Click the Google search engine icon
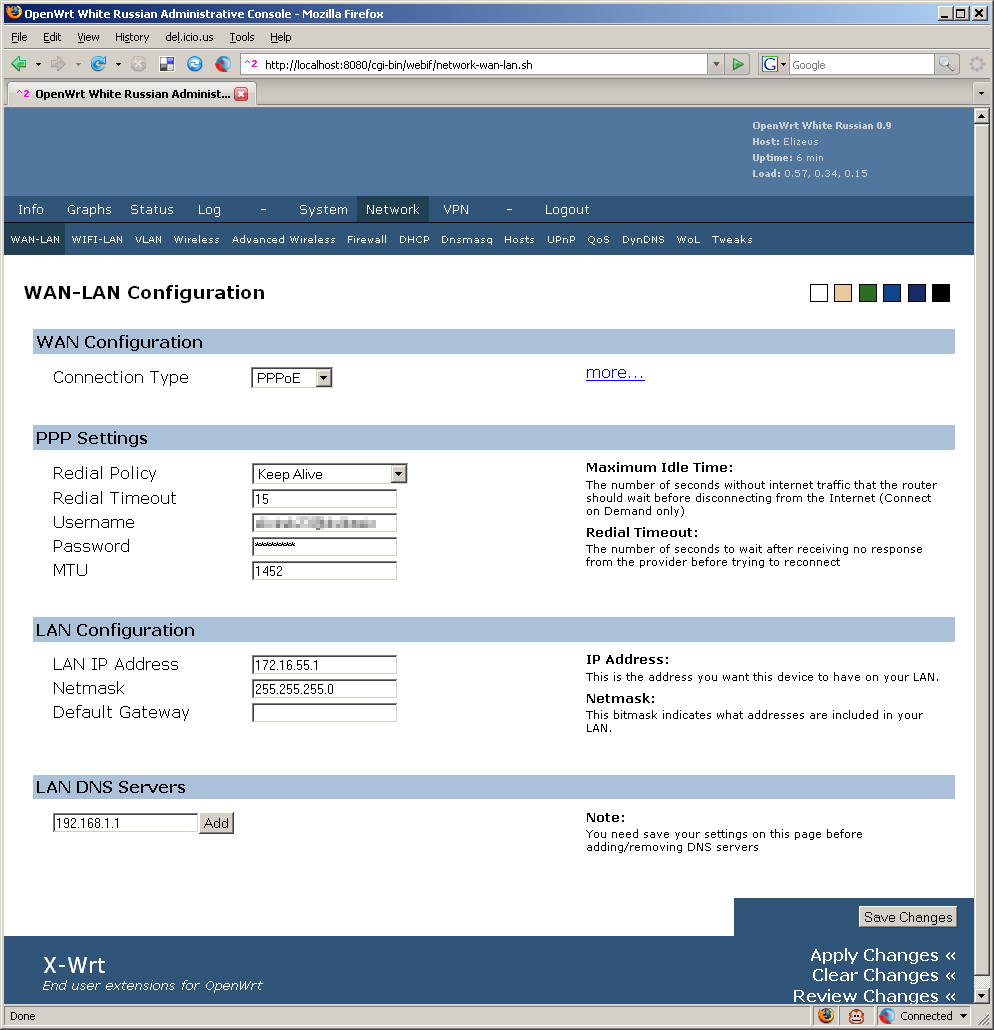This screenshot has height=1030, width=994. [x=769, y=64]
